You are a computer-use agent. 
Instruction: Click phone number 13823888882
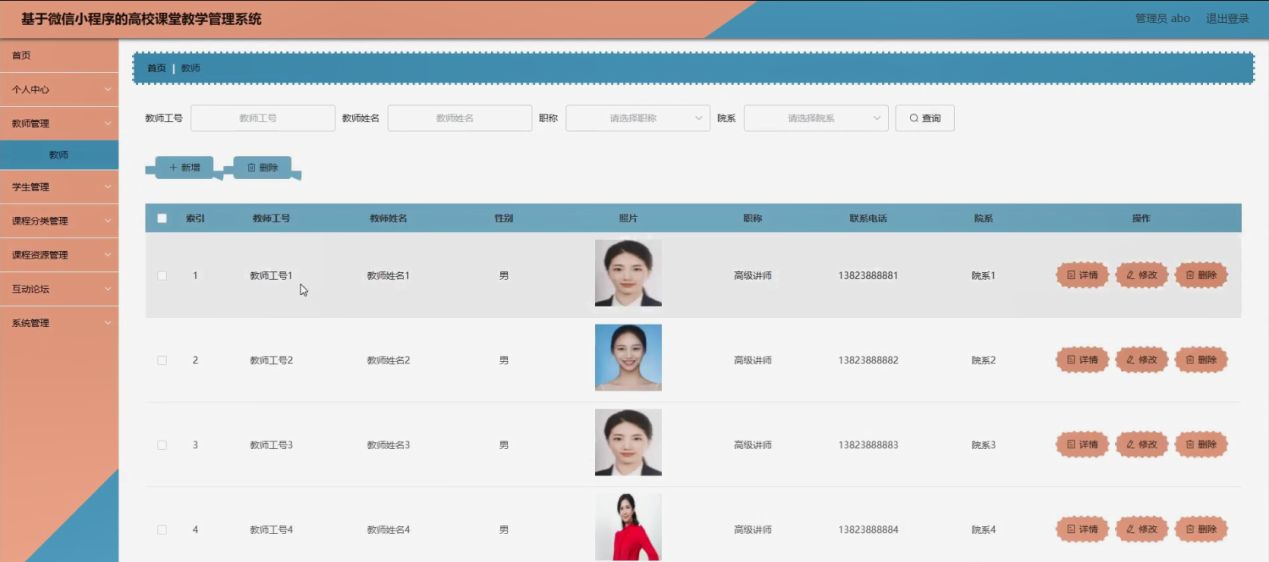[x=868, y=360]
